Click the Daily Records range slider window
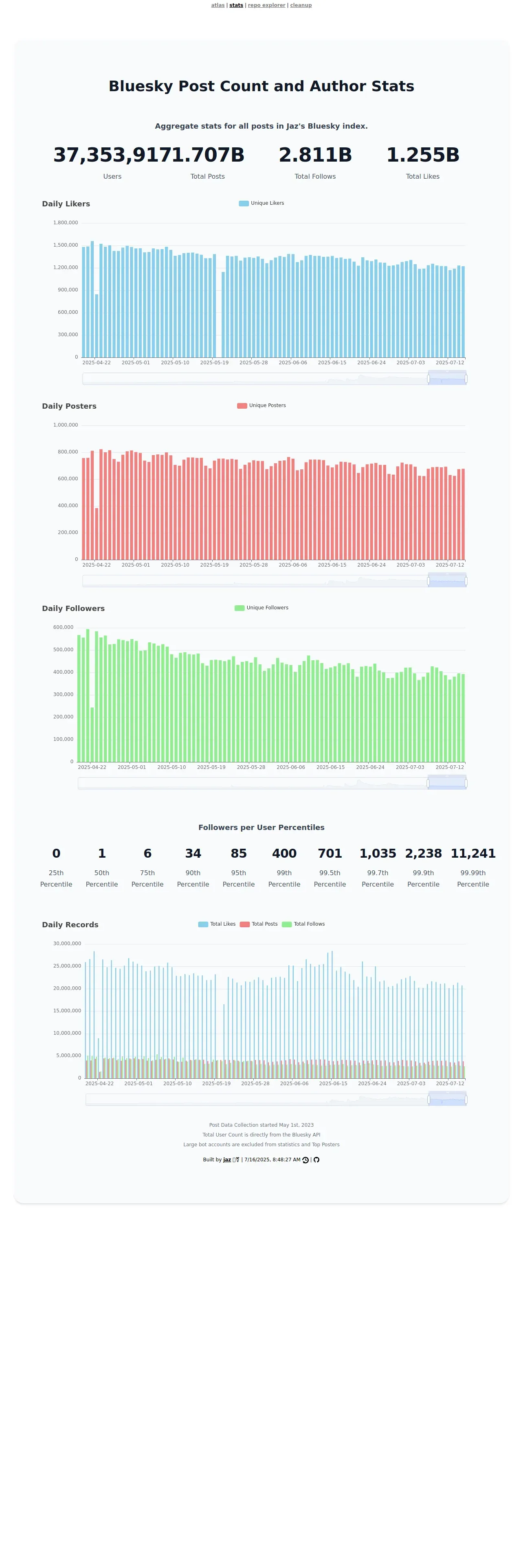523x1568 pixels. (x=447, y=1099)
